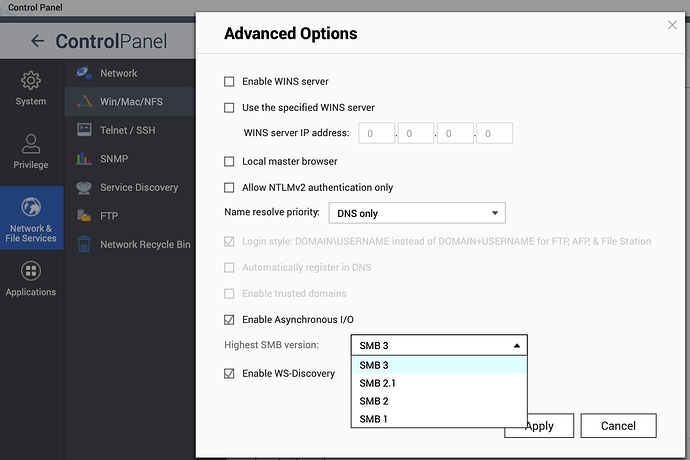Open the Applications grid icon section
Image resolution: width=690 pixels, height=460 pixels.
click(x=30, y=271)
